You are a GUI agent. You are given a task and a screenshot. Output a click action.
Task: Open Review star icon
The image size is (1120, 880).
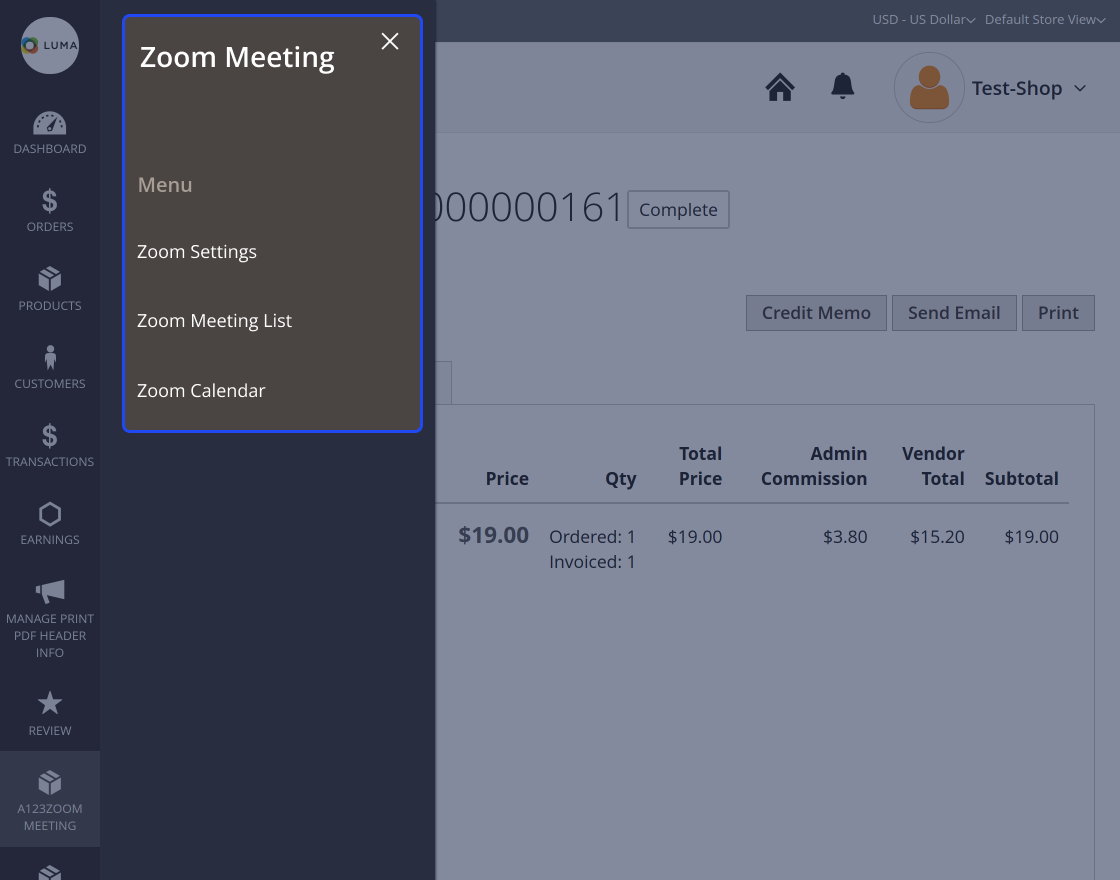[x=49, y=704]
